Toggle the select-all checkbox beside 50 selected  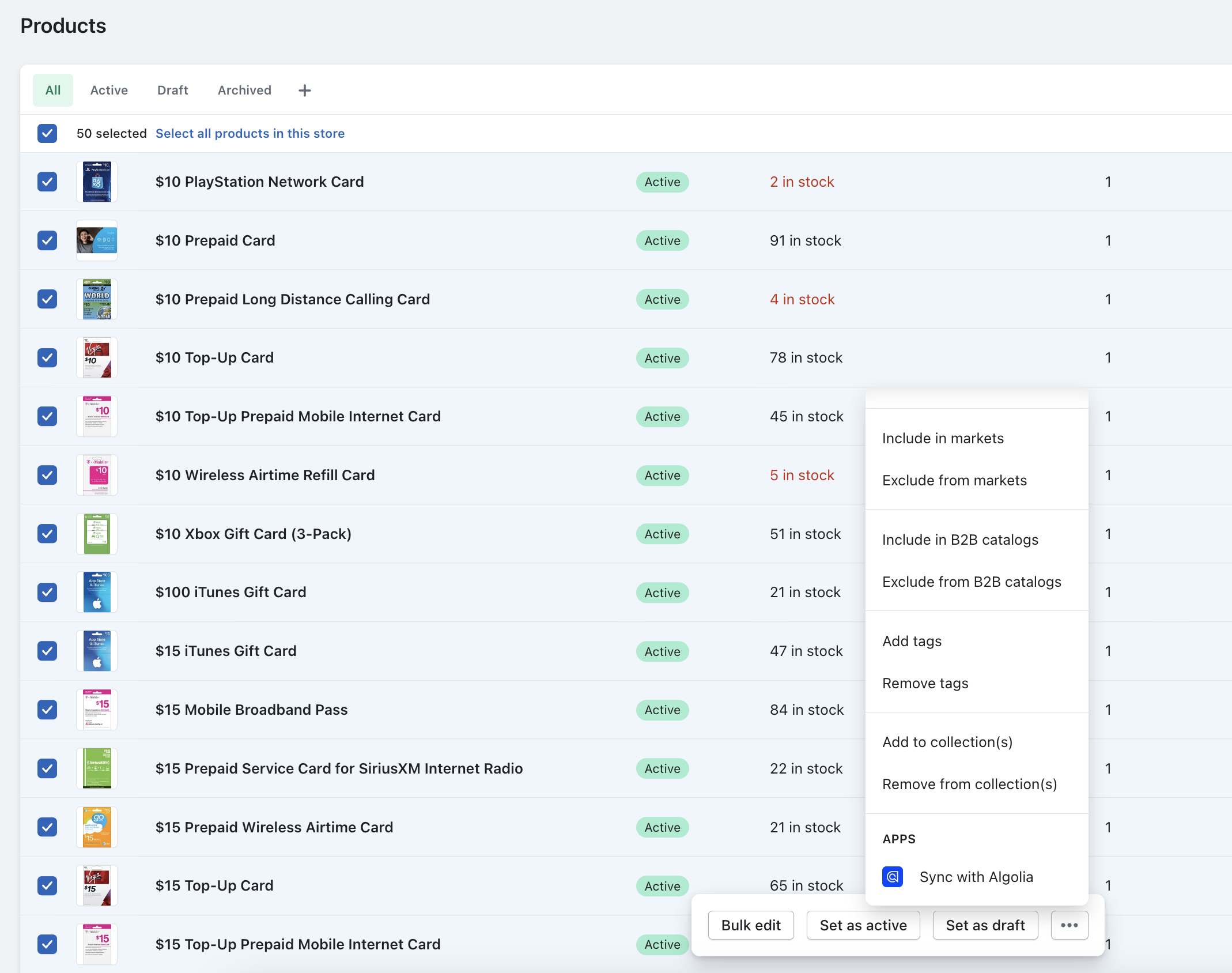(x=47, y=133)
